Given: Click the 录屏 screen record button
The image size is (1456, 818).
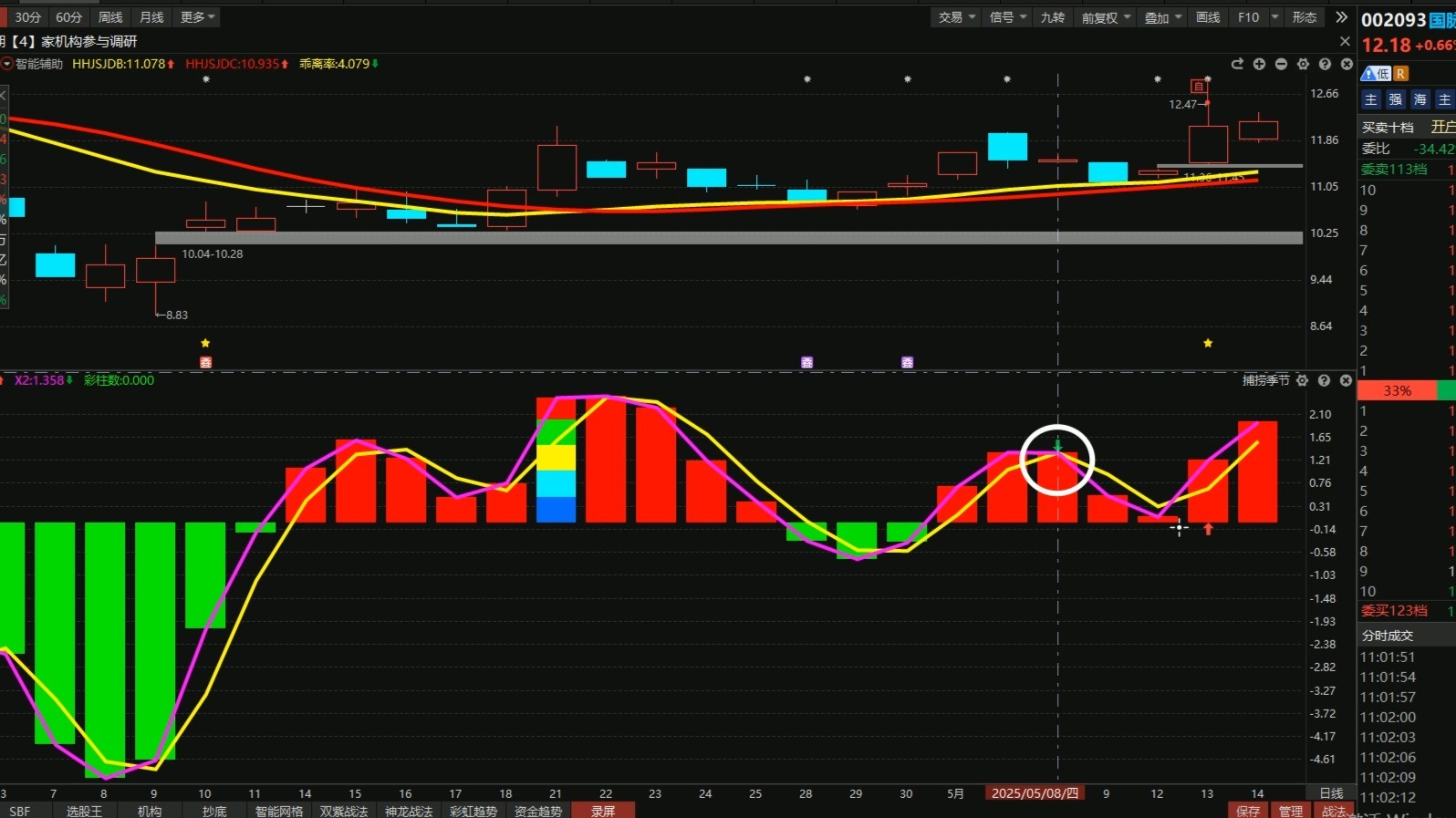Looking at the screenshot, I should (x=603, y=811).
